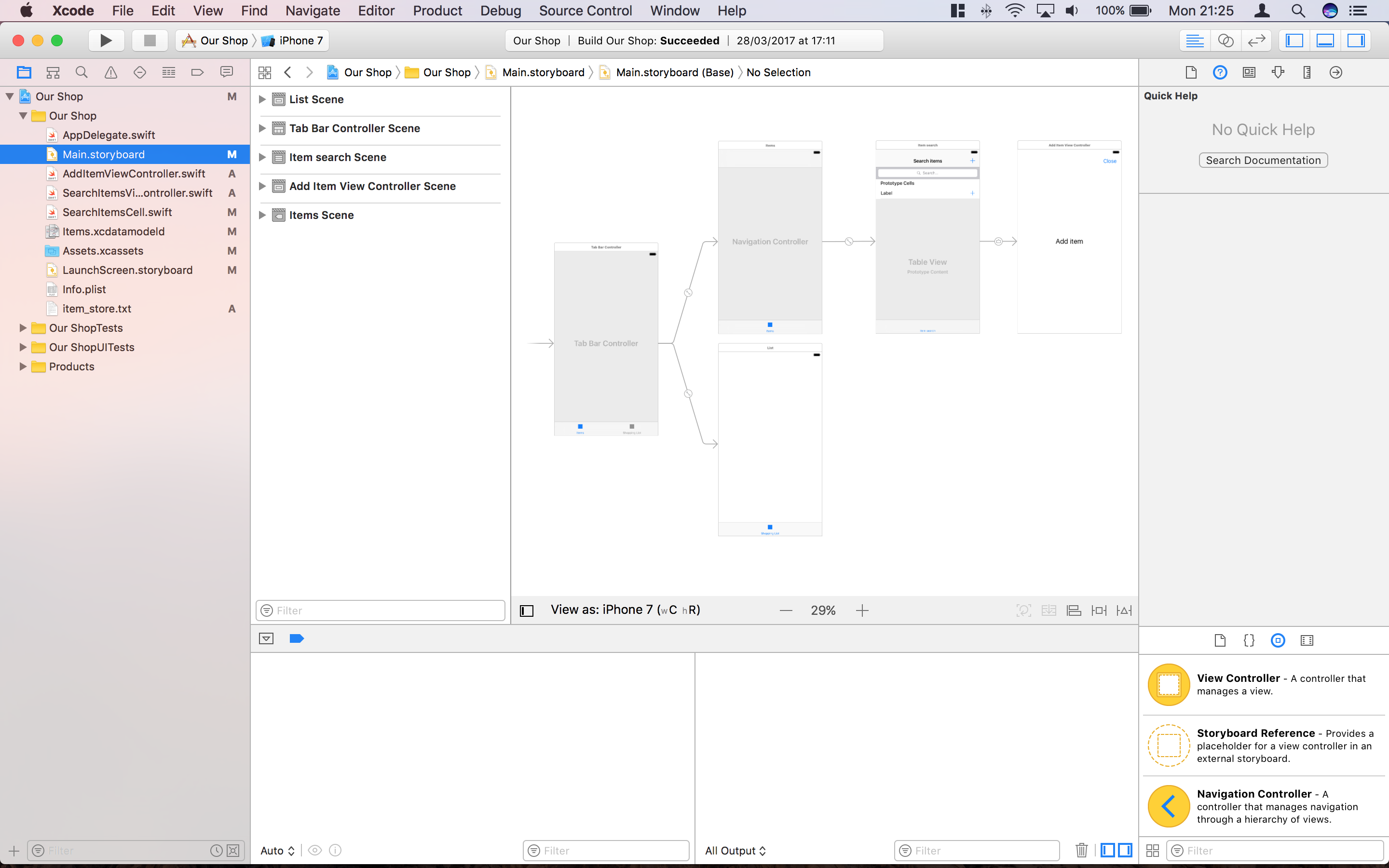The height and width of the screenshot is (868, 1389).
Task: Click Search Documentation button
Action: [x=1263, y=160]
